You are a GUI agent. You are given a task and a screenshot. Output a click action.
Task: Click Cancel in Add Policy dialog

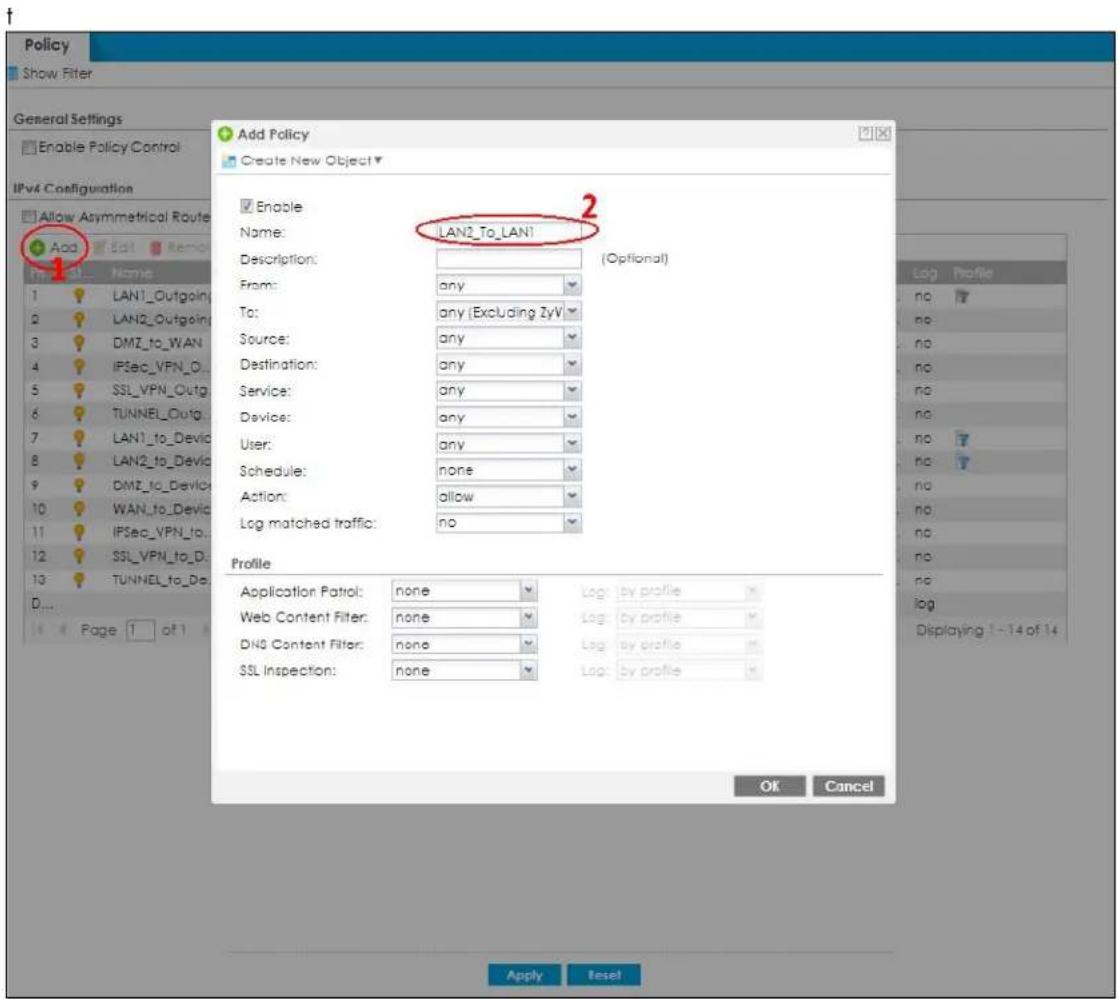tap(848, 786)
